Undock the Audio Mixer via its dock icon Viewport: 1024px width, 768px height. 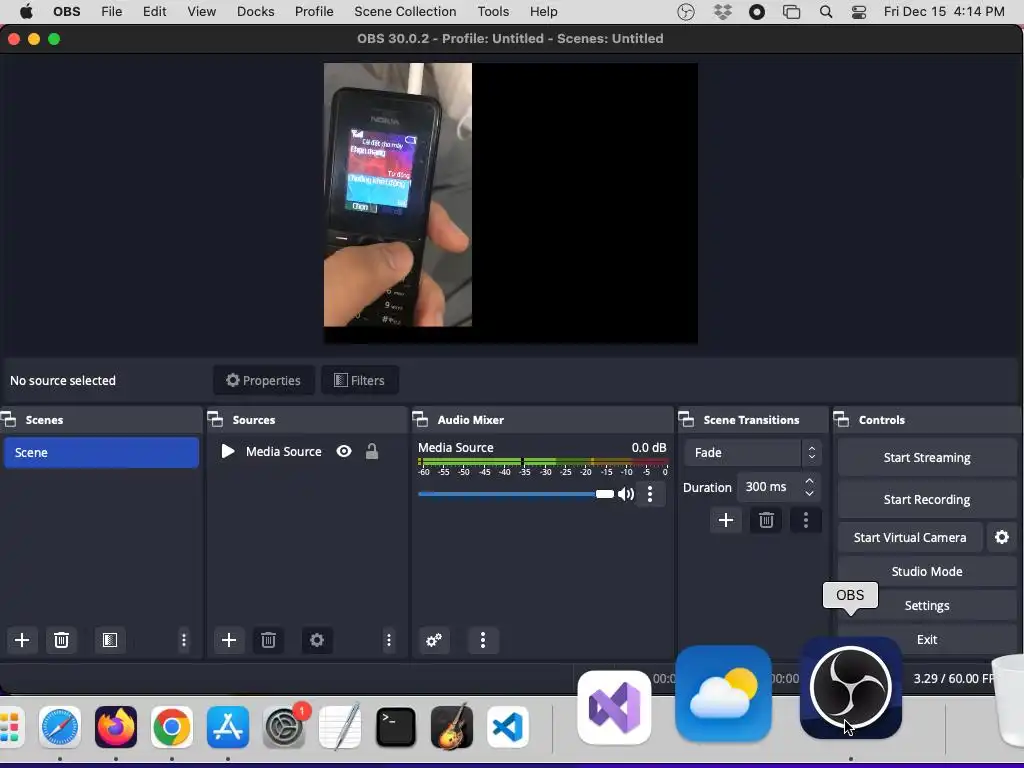pyautogui.click(x=421, y=419)
